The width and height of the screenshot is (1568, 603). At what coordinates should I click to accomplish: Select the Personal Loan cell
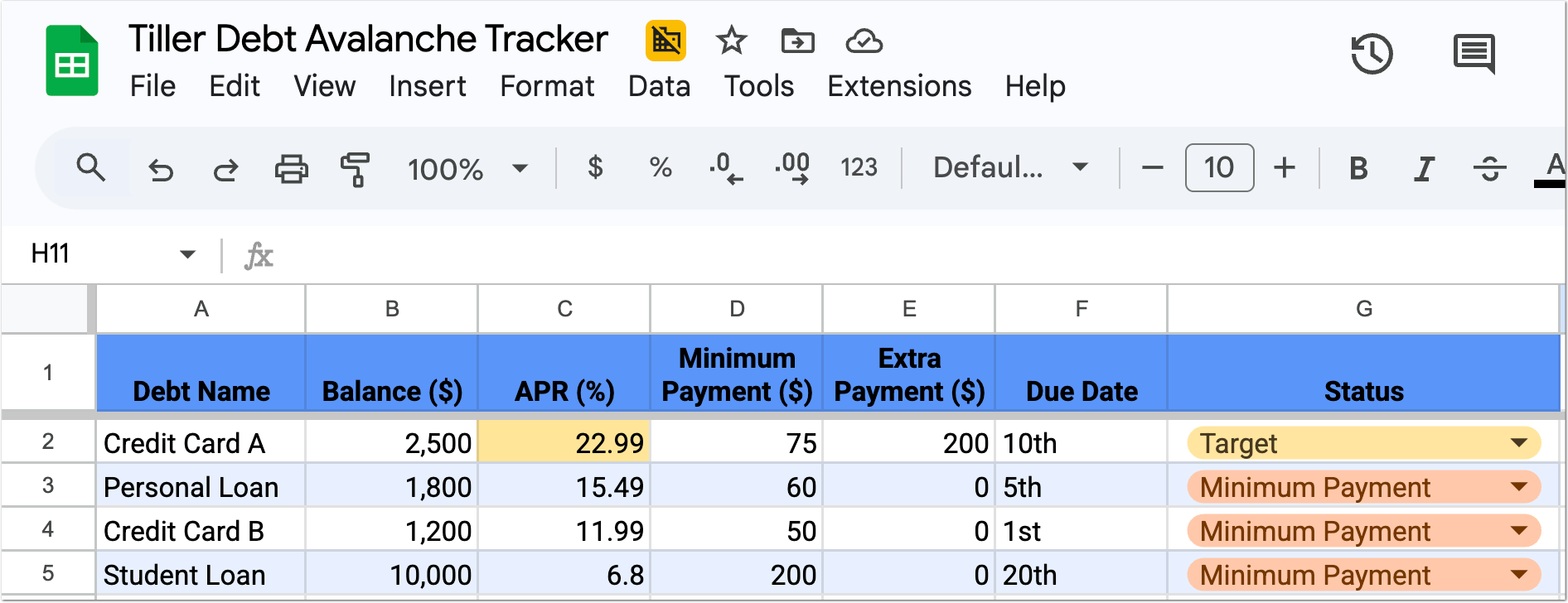(201, 486)
